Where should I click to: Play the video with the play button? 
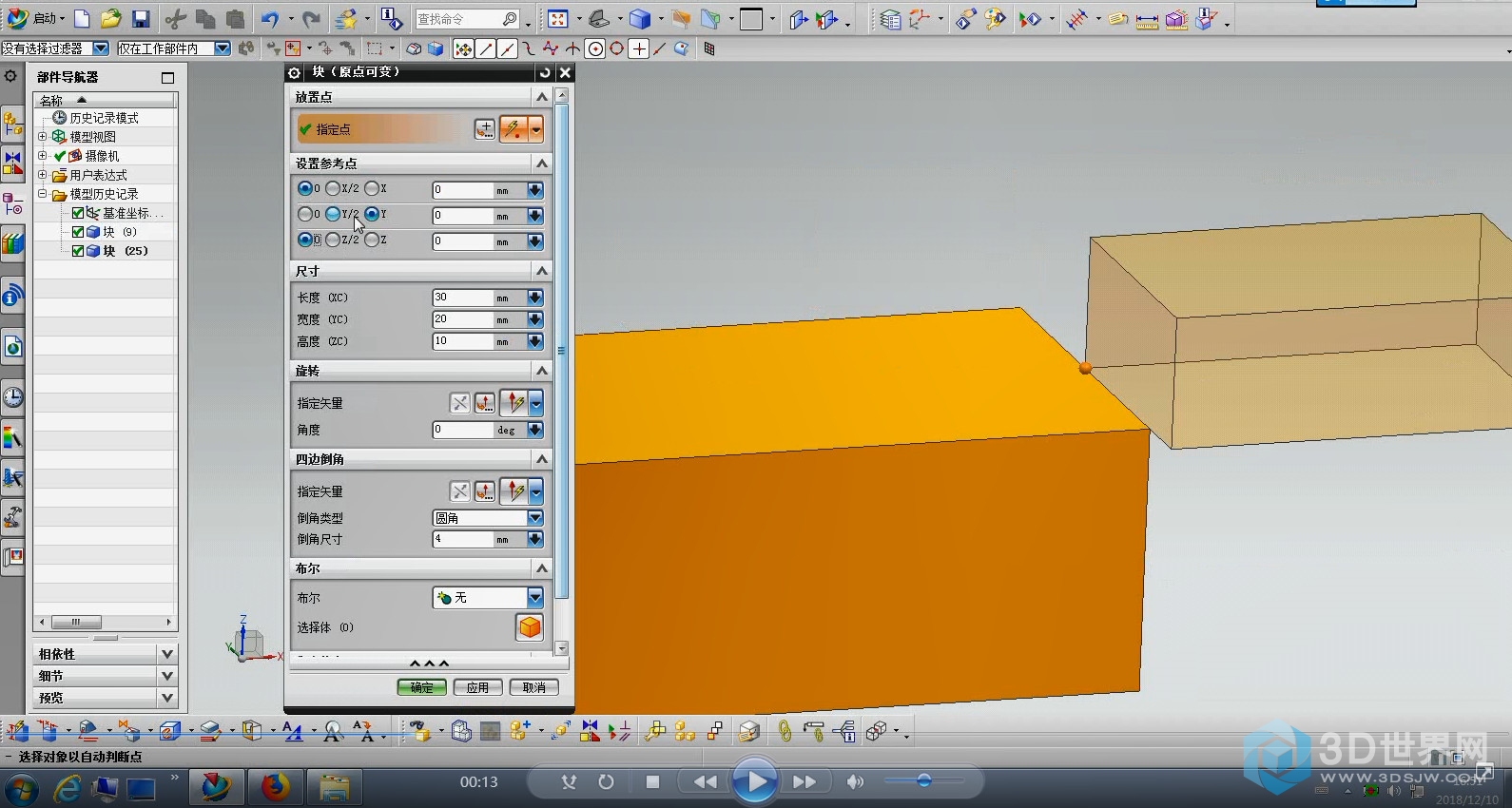click(755, 781)
